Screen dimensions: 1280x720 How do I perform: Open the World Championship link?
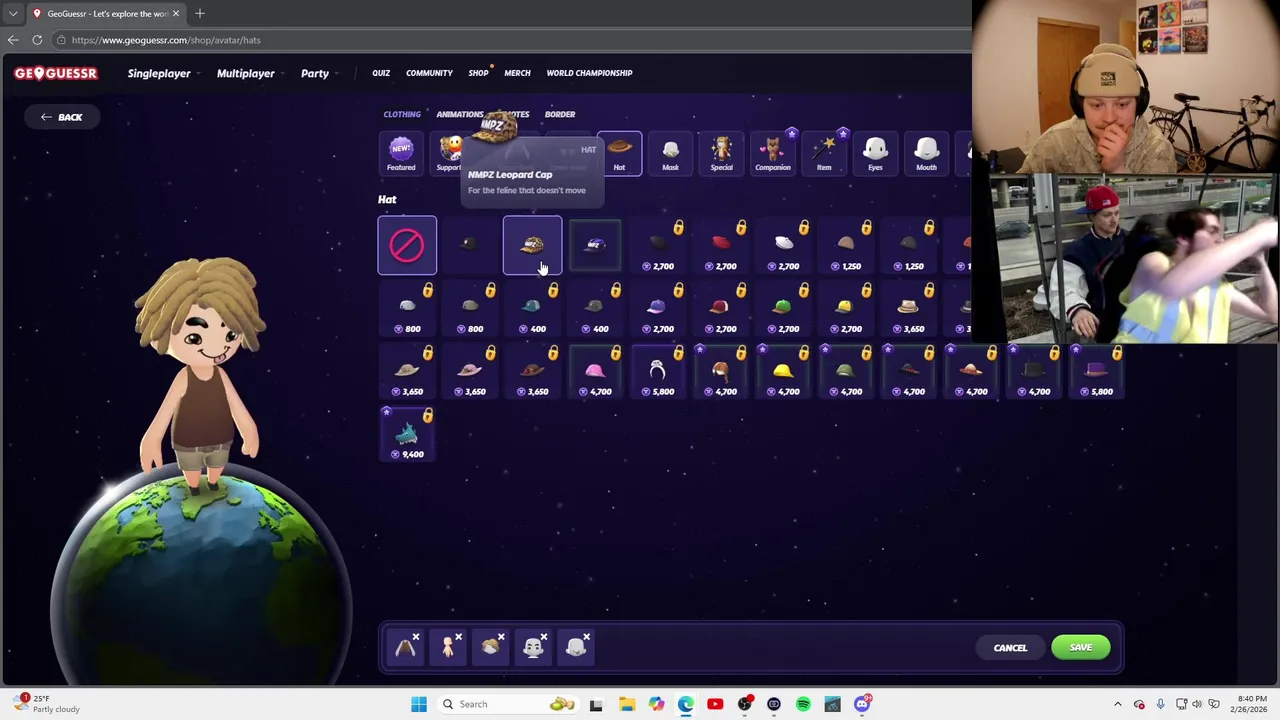589,73
